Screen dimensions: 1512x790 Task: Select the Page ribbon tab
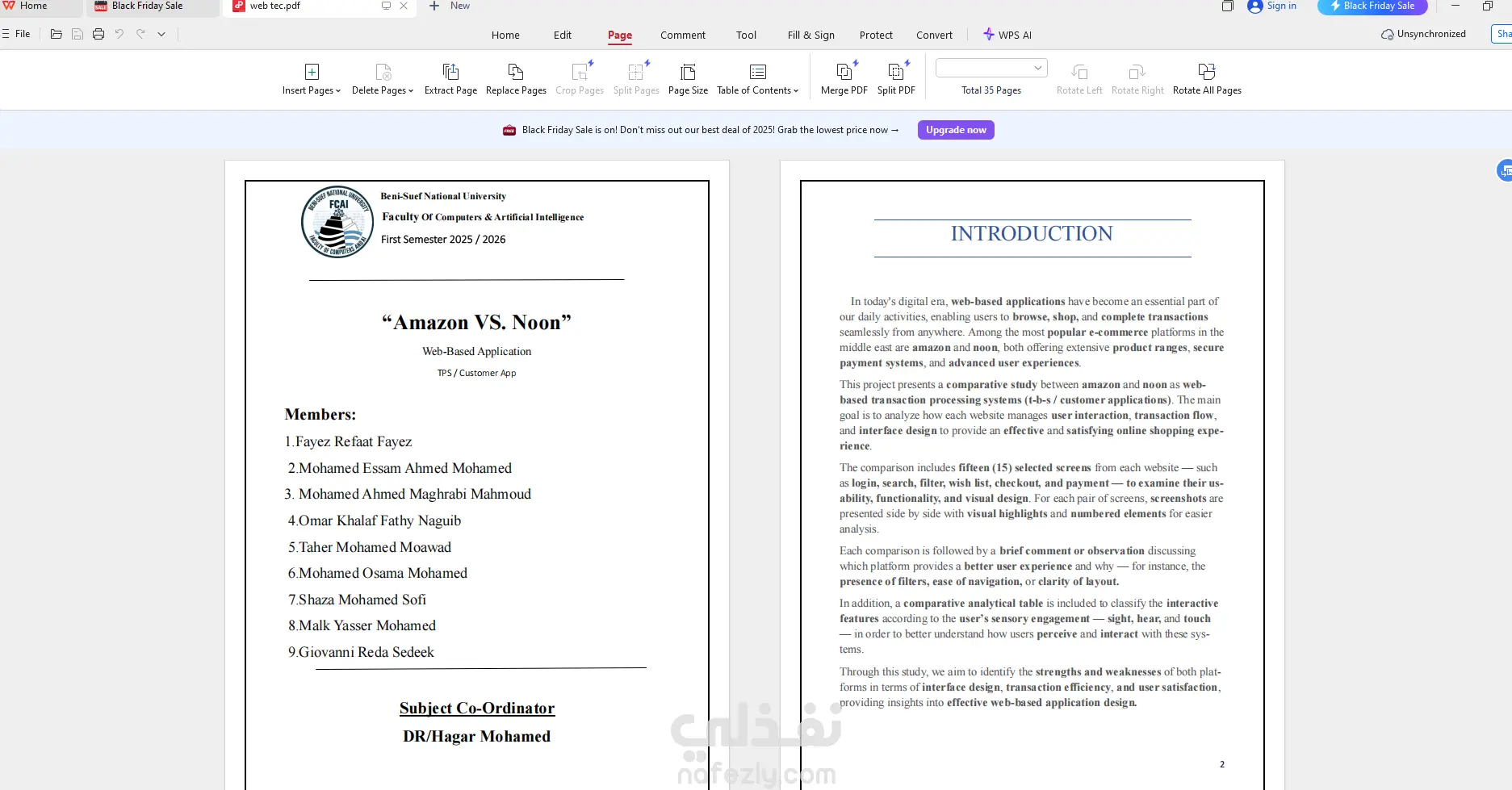tap(620, 35)
